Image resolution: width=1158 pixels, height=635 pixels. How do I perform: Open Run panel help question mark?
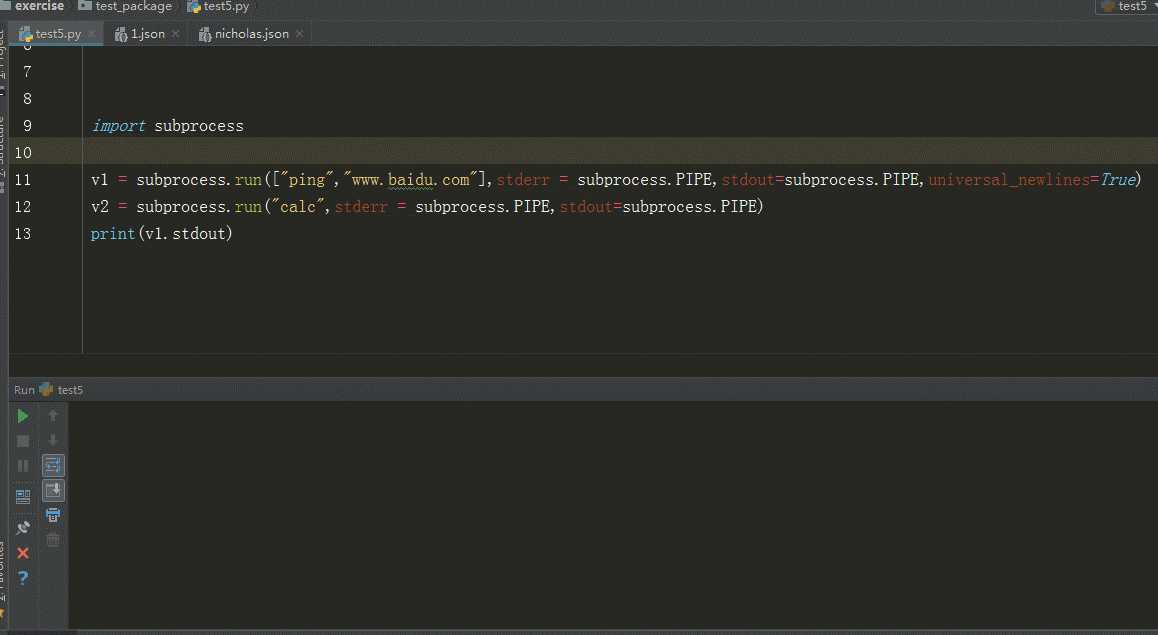(x=23, y=577)
